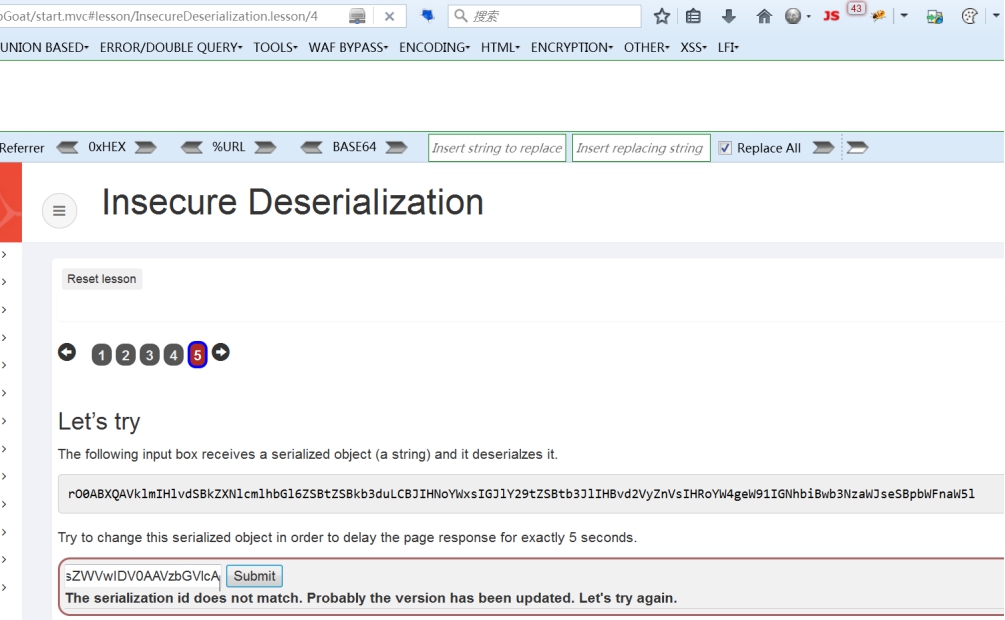The height and width of the screenshot is (620, 1005).
Task: Open the palette toolbar icon
Action: pyautogui.click(x=970, y=16)
